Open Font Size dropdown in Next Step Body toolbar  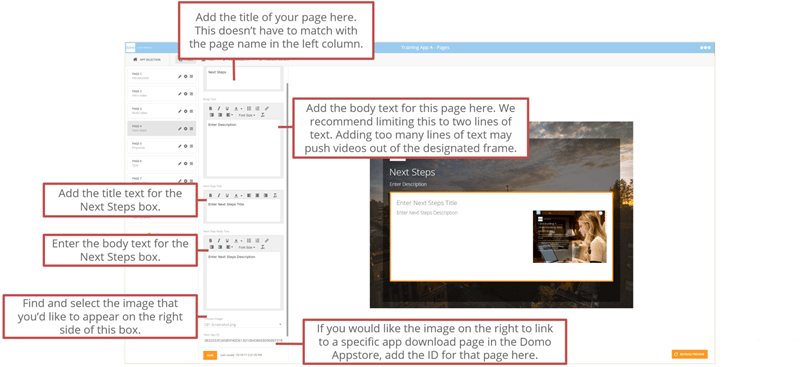[247, 247]
